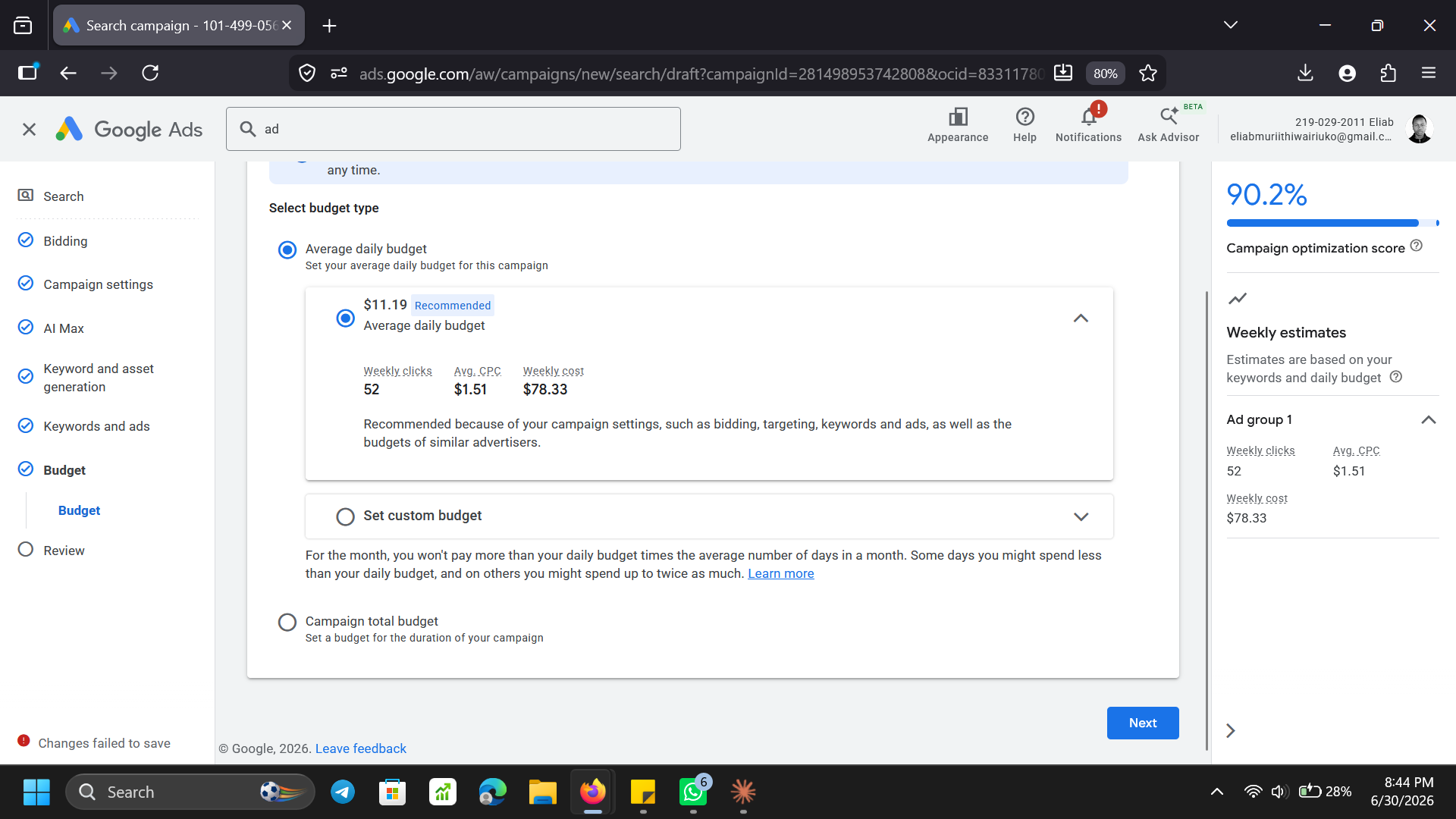Viewport: 1456px width, 819px height.
Task: Expand the Set custom budget chevron
Action: [x=1081, y=516]
